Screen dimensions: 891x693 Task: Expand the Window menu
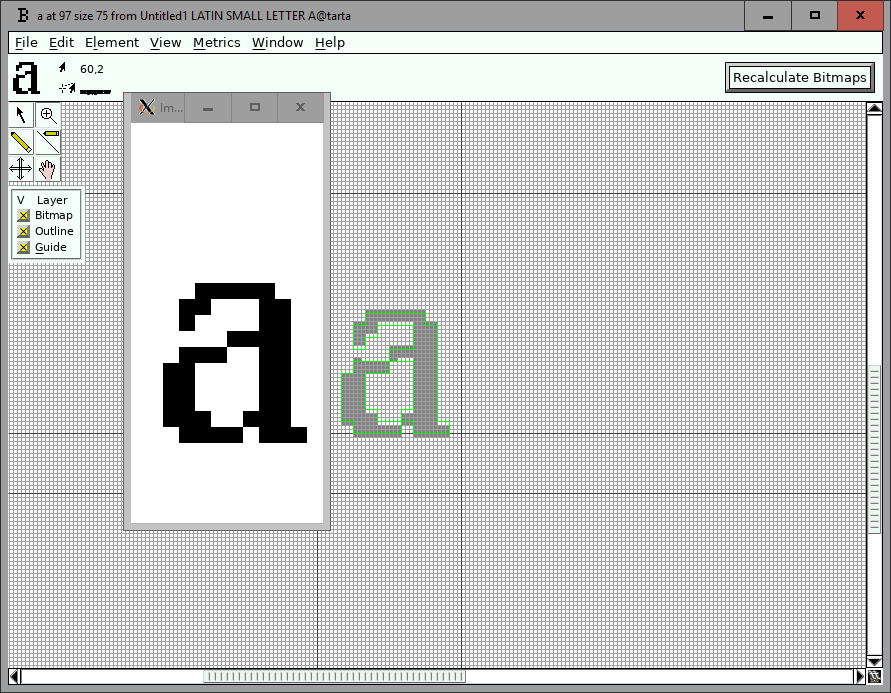[277, 42]
